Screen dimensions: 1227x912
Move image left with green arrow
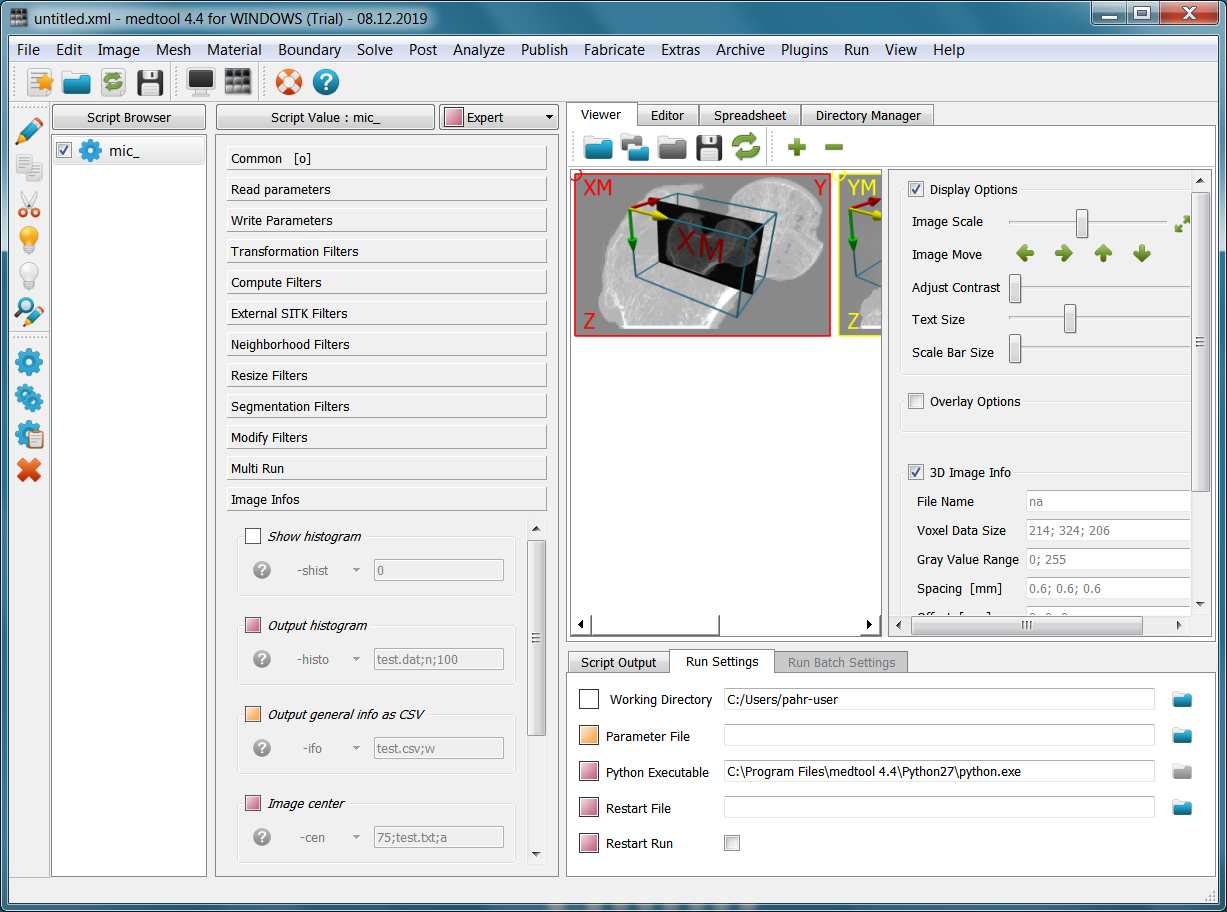click(1025, 254)
